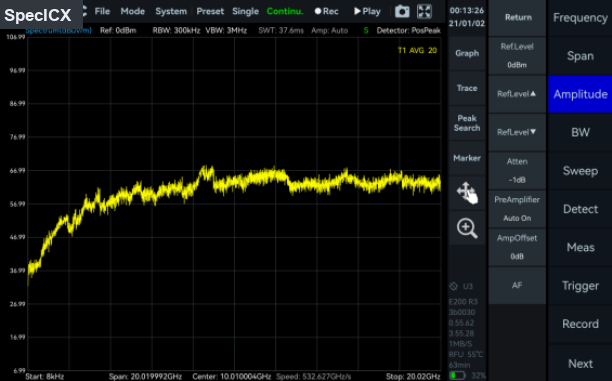612x381 pixels.
Task: Click the Spectrum(dBuV/m) unit label
Action: (x=59, y=31)
